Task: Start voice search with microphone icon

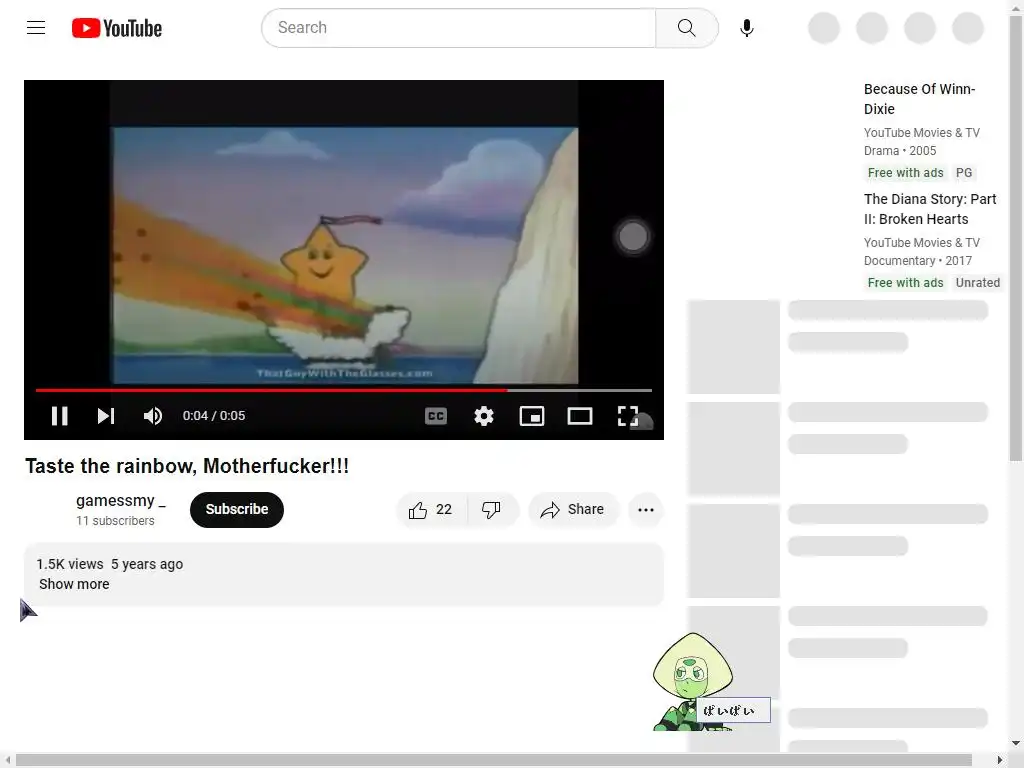Action: coord(747,28)
